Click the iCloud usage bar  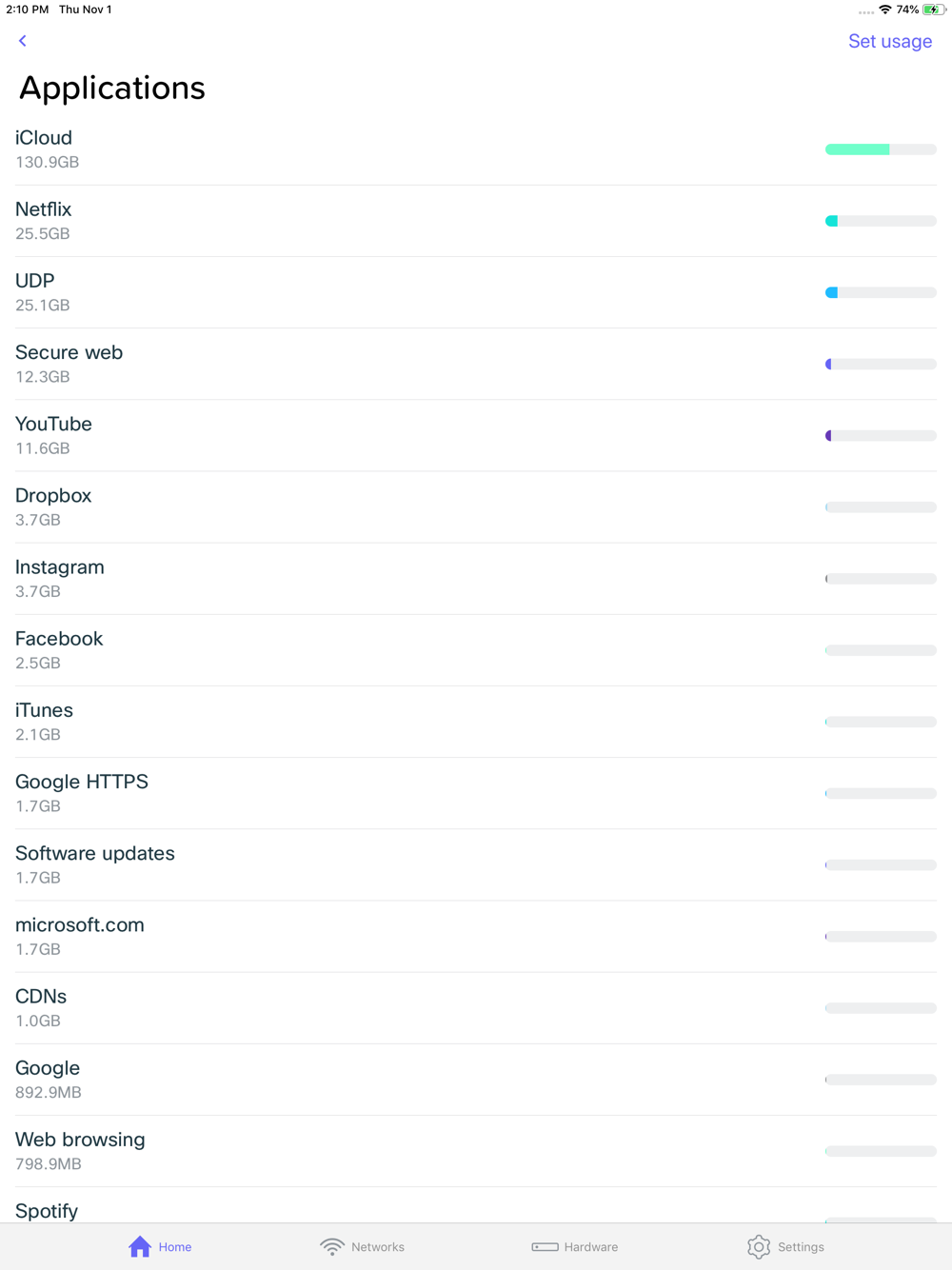pyautogui.click(x=881, y=149)
